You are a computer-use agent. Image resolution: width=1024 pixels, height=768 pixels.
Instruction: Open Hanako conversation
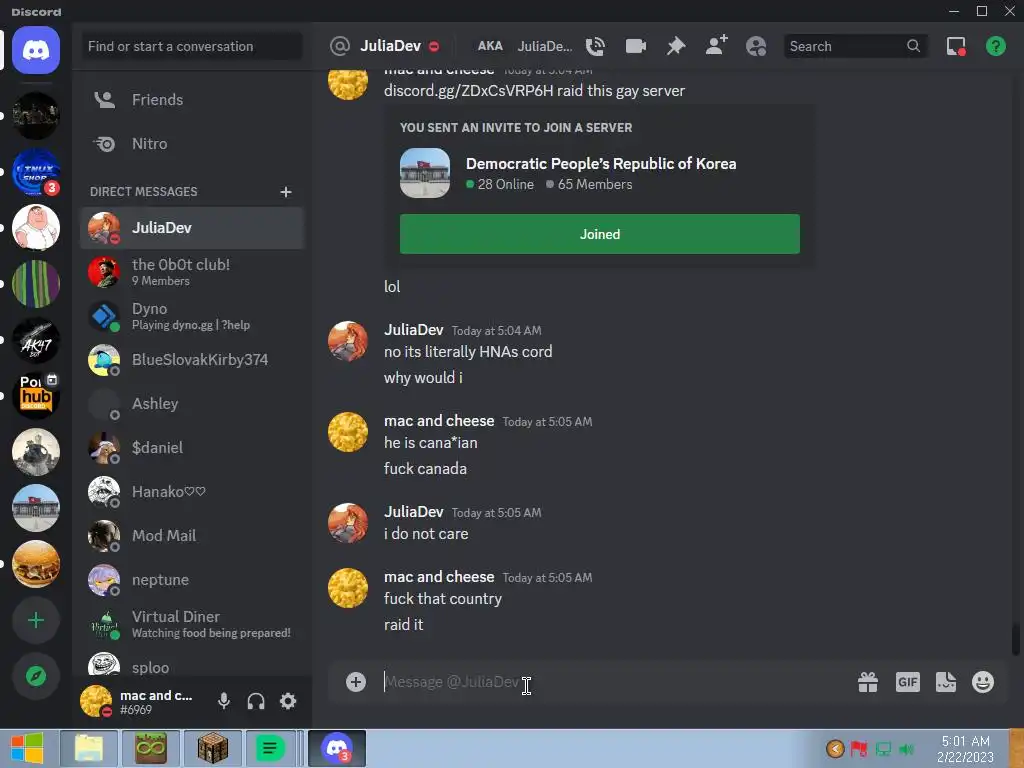(x=192, y=492)
